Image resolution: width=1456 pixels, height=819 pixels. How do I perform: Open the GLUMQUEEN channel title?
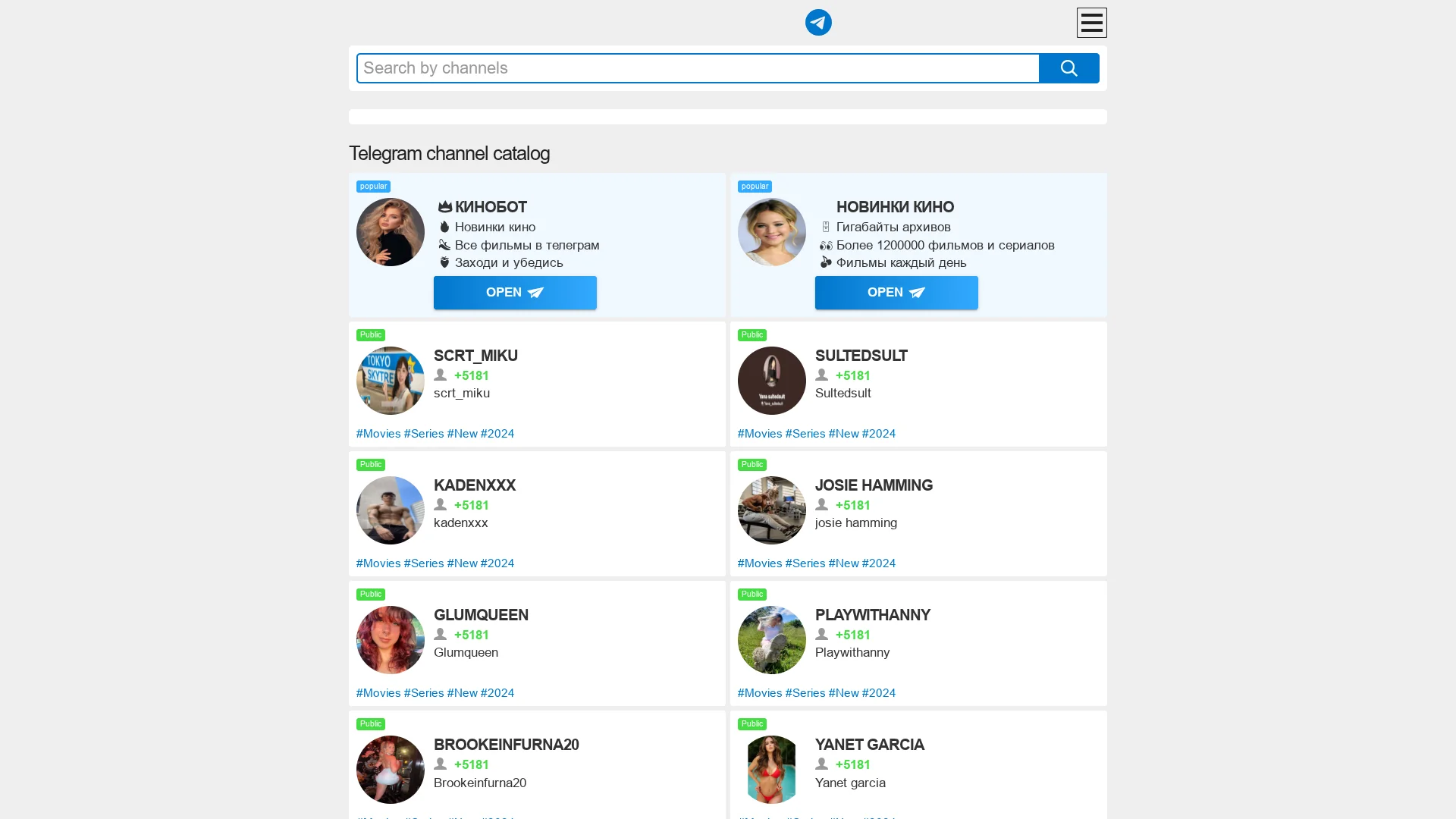tap(481, 615)
